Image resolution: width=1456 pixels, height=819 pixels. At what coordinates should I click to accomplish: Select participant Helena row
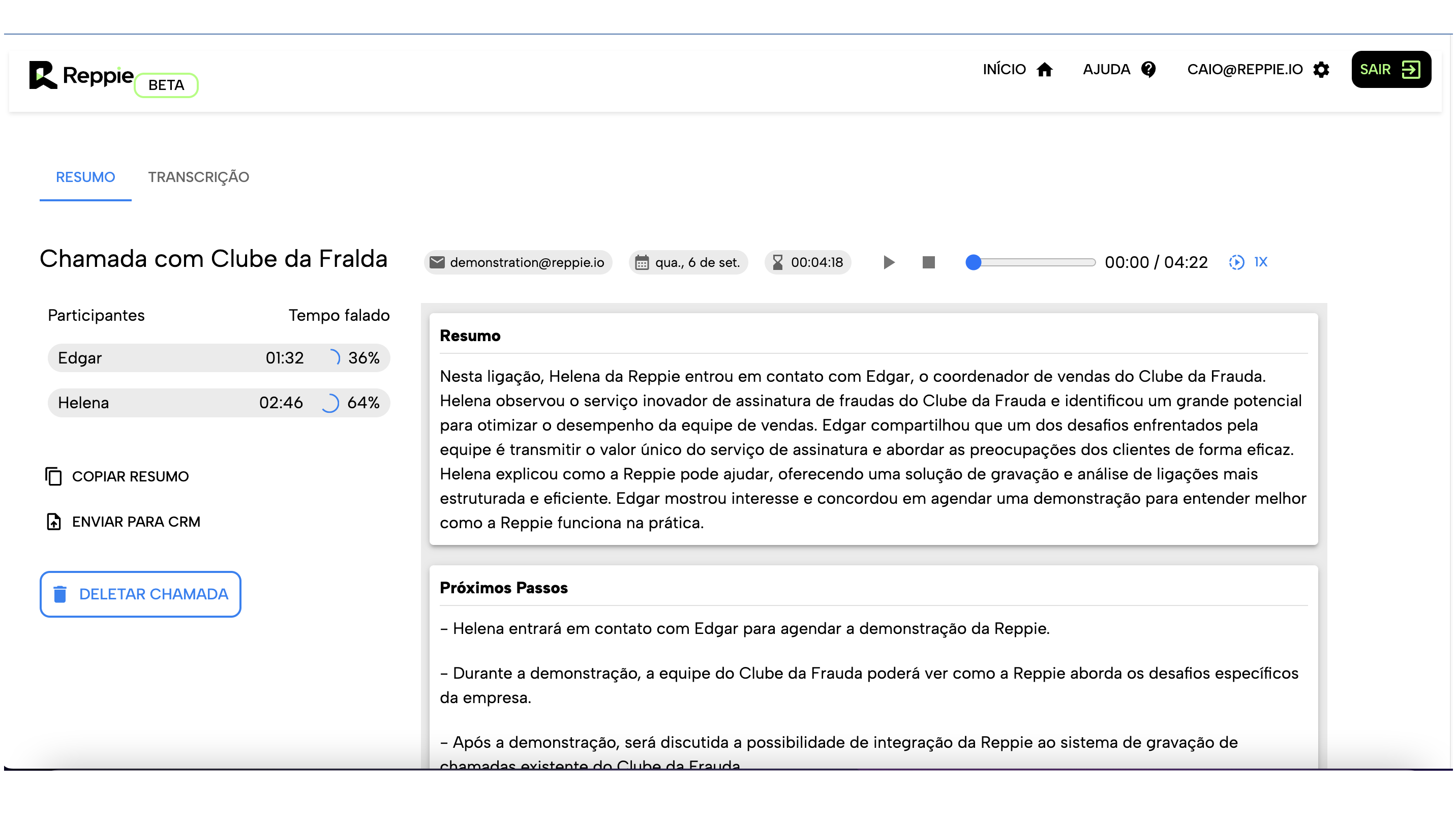[219, 403]
